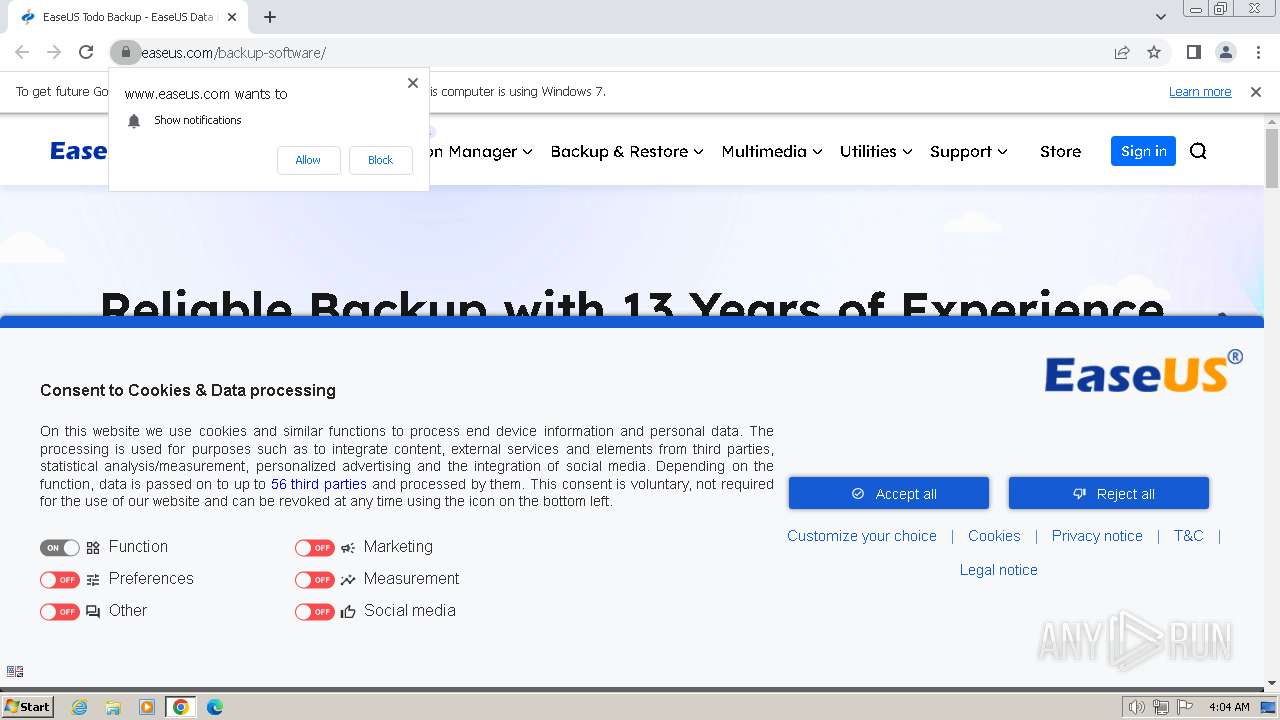The image size is (1280, 720).
Task: Open the tab search chevron
Action: 1160,17
